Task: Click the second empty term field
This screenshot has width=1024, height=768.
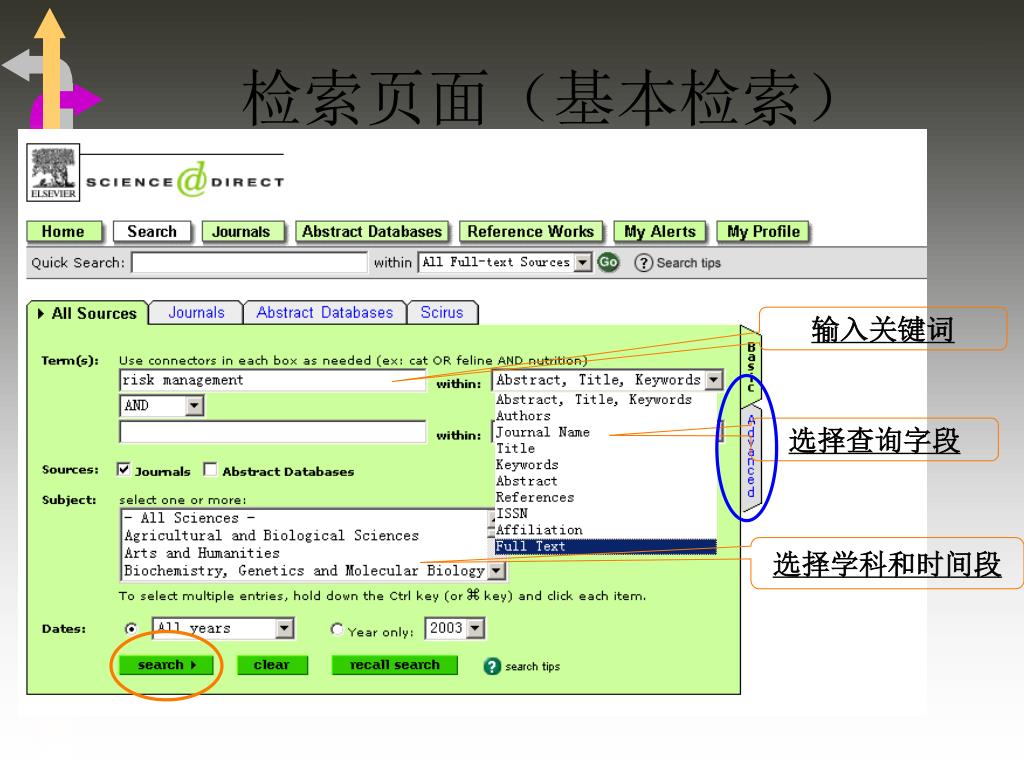Action: click(x=272, y=432)
